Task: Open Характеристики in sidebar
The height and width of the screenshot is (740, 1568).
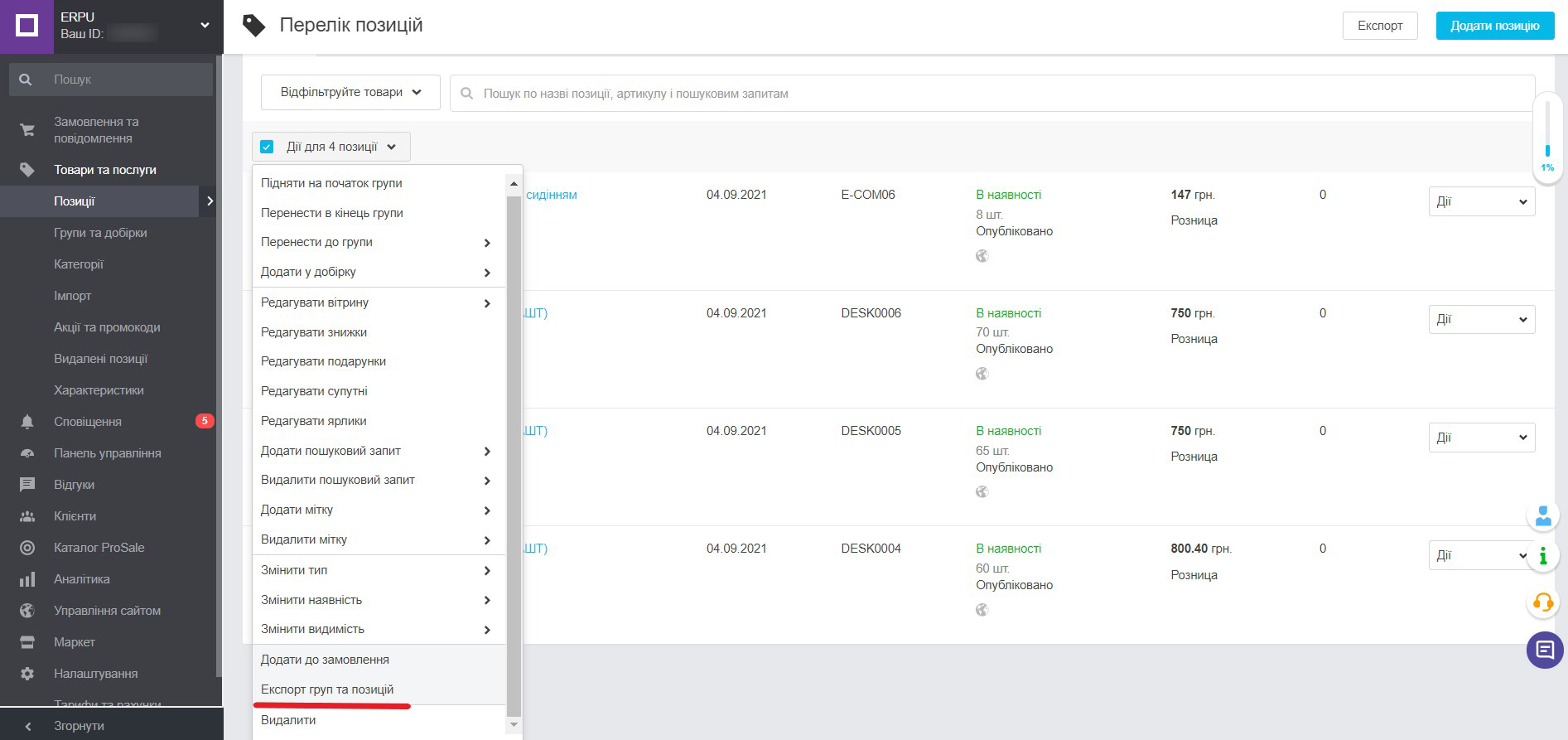Action: [x=99, y=390]
